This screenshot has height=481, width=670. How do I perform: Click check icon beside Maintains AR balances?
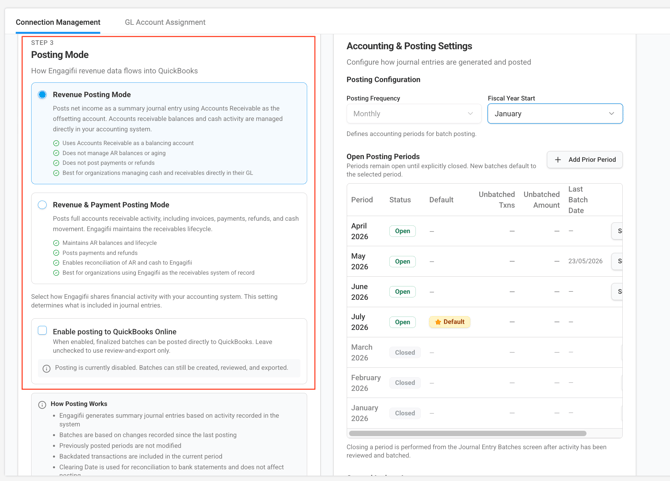click(56, 243)
